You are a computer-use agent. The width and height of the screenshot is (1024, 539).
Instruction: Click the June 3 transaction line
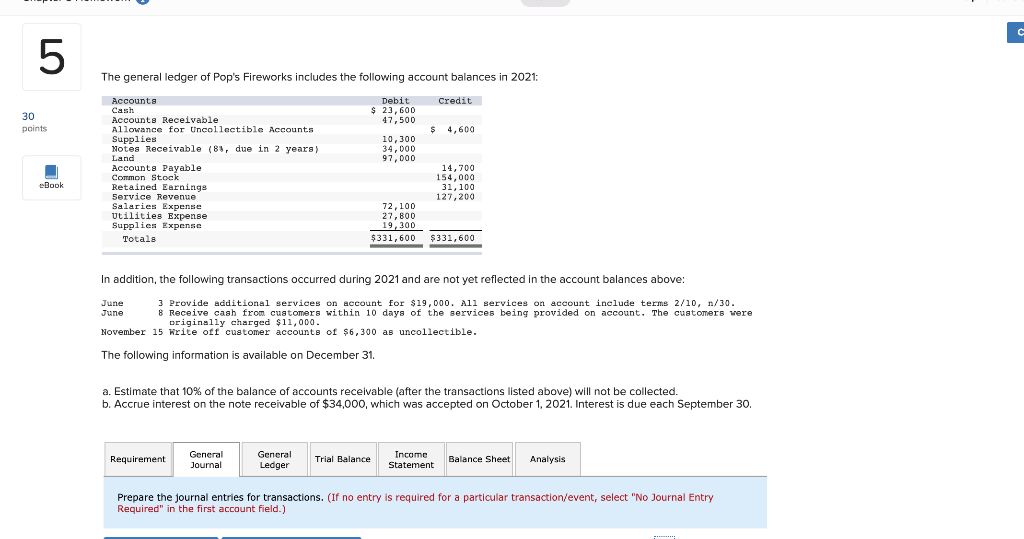[x=418, y=303]
